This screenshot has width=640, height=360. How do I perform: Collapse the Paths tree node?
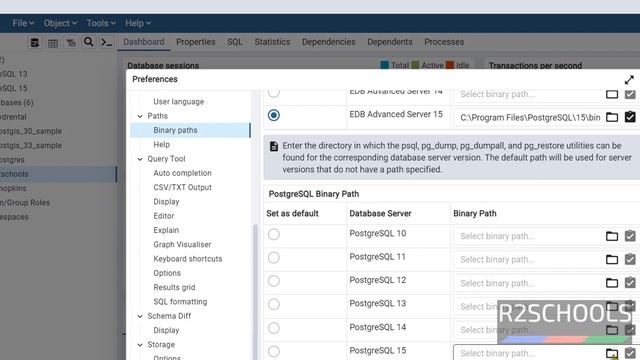[x=140, y=116]
